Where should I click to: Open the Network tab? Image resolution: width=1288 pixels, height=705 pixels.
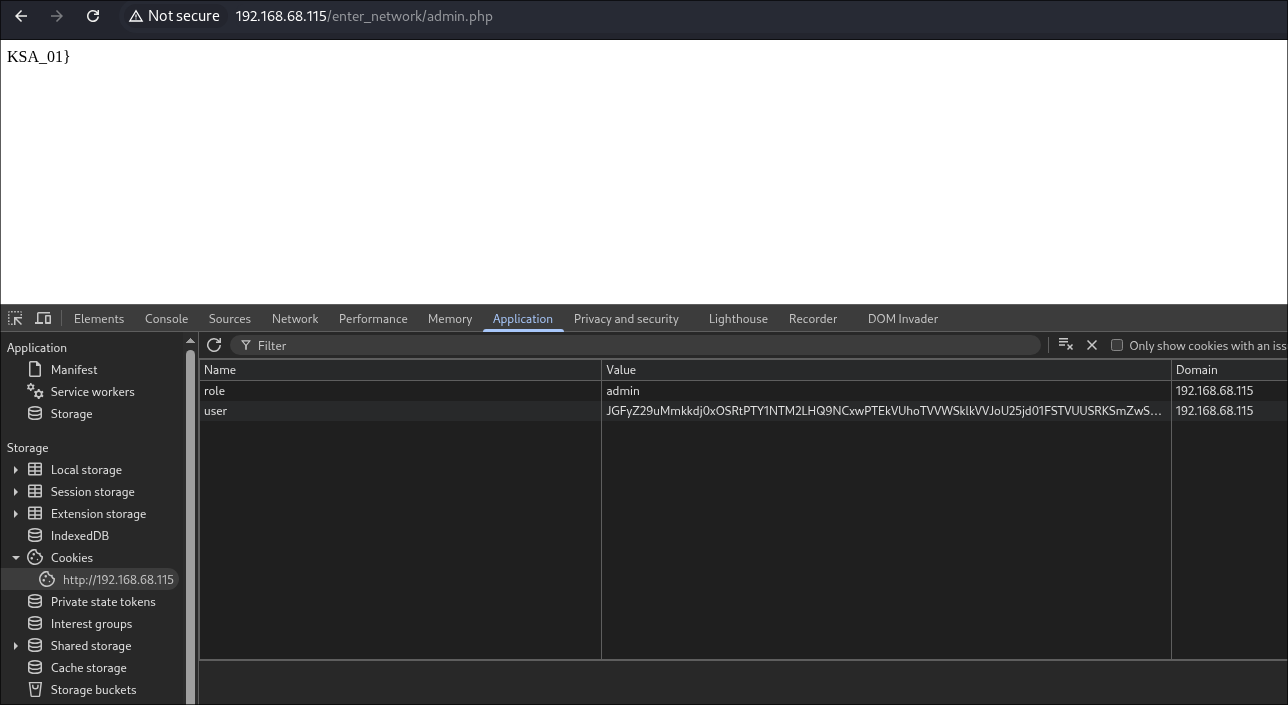pyautogui.click(x=295, y=319)
